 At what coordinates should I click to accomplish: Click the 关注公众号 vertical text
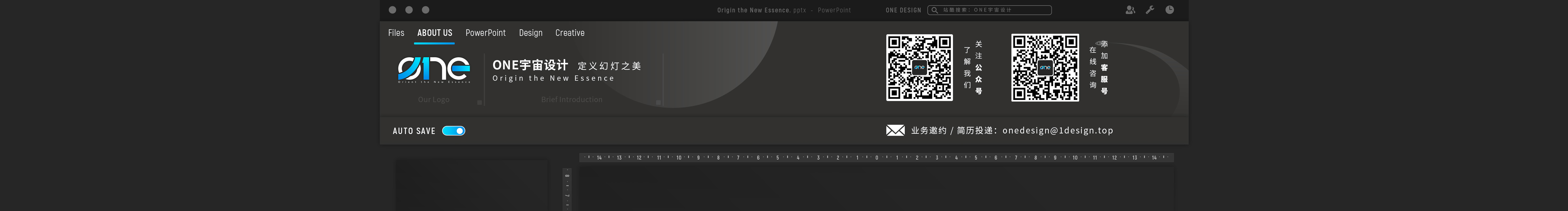click(979, 68)
